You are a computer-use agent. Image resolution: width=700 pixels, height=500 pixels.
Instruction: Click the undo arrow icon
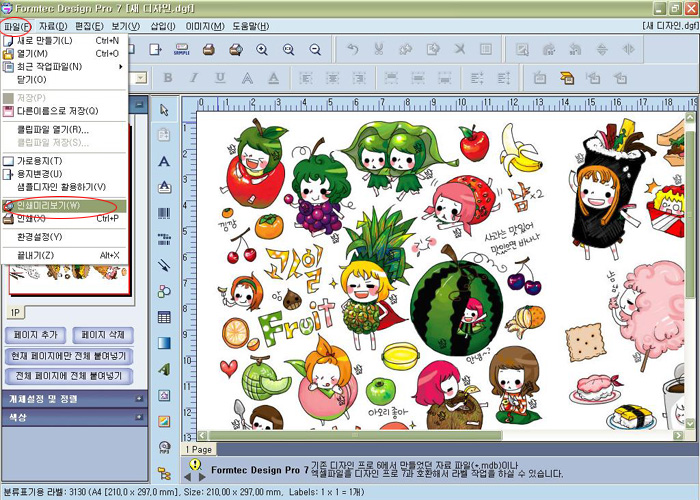352,49
